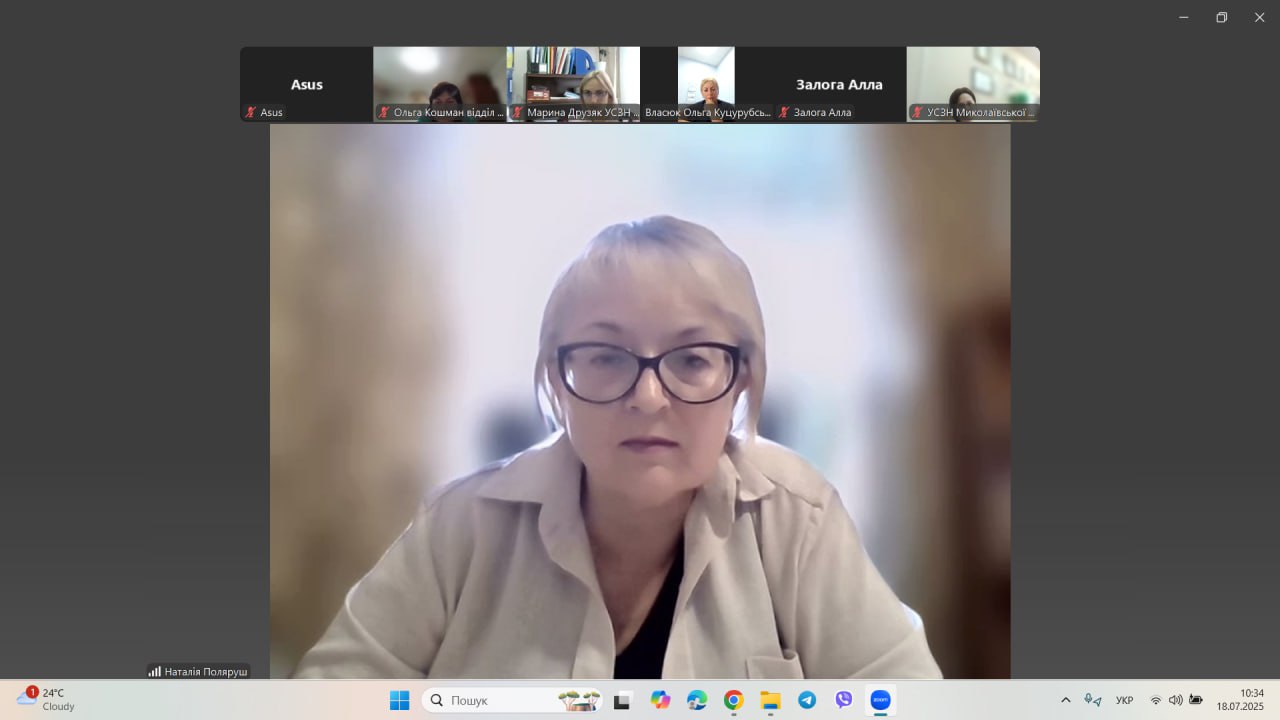Open File Explorer from the taskbar
The image size is (1280, 720).
(770, 700)
